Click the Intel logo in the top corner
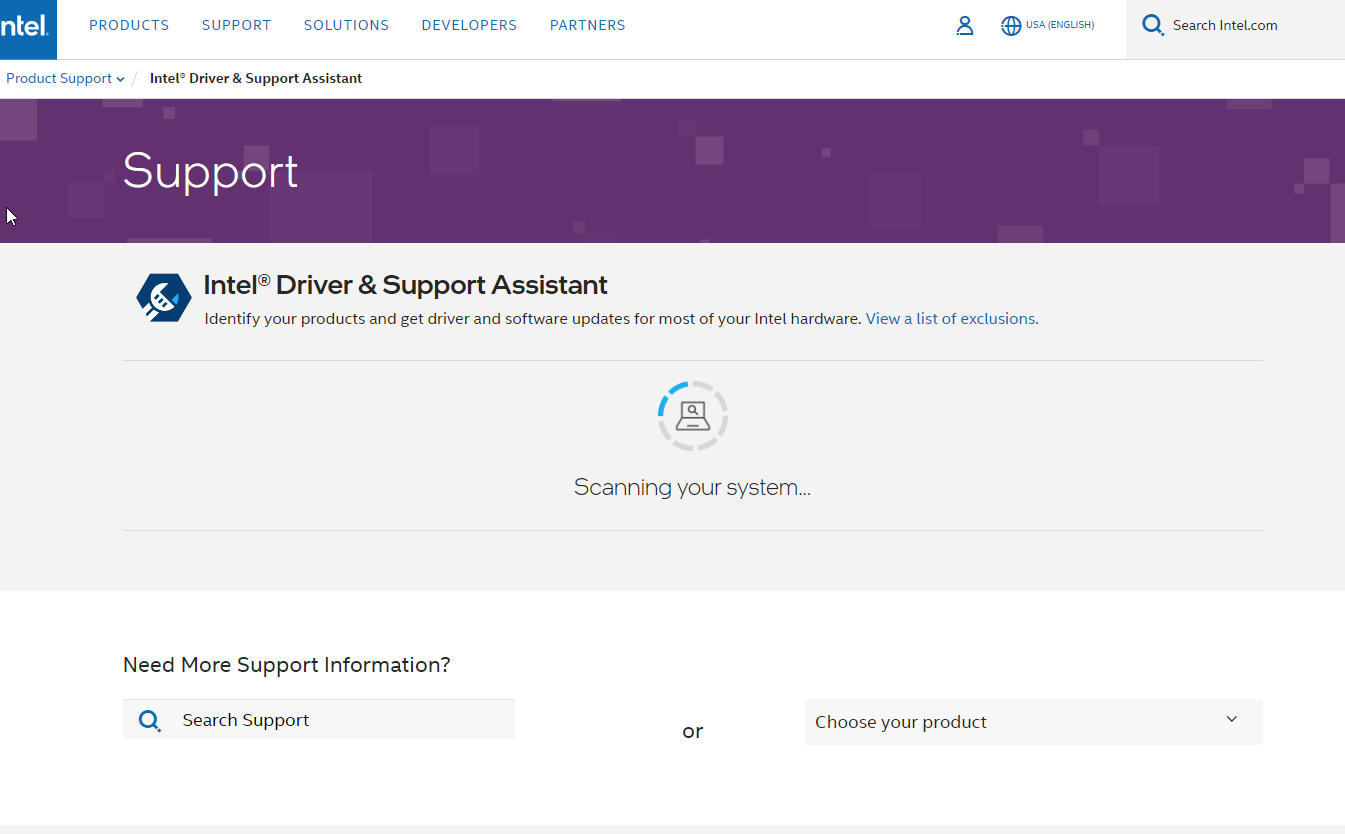The width and height of the screenshot is (1345, 834). 27,28
